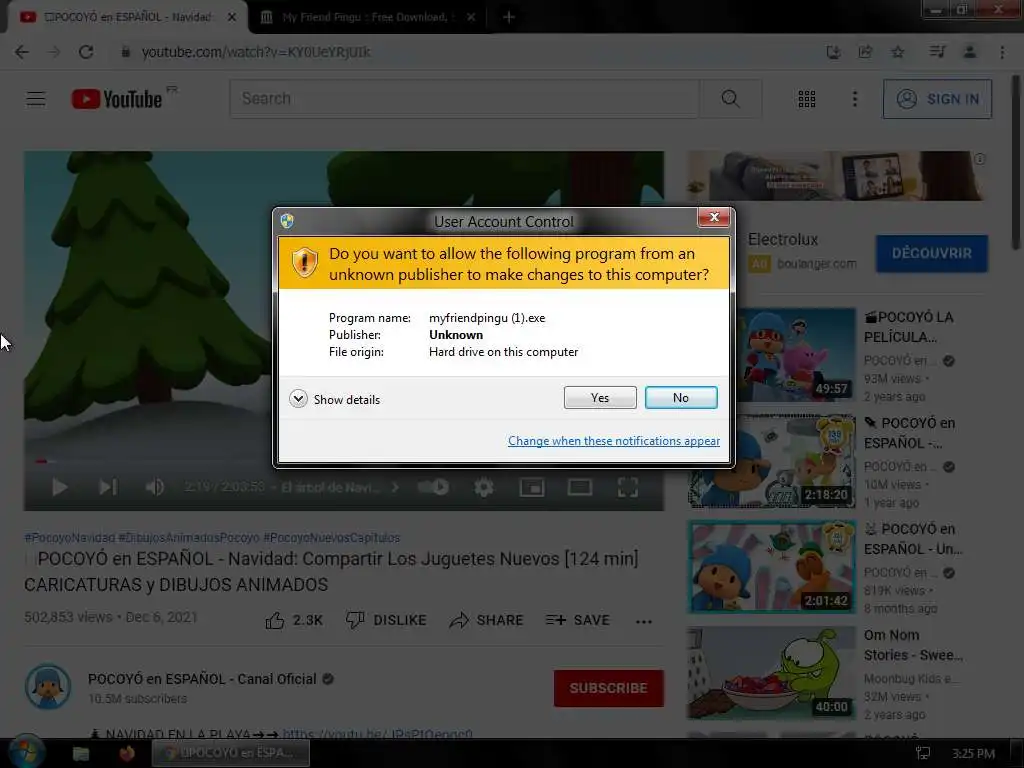
Task: Open YouTube apps grid icon
Action: point(807,99)
